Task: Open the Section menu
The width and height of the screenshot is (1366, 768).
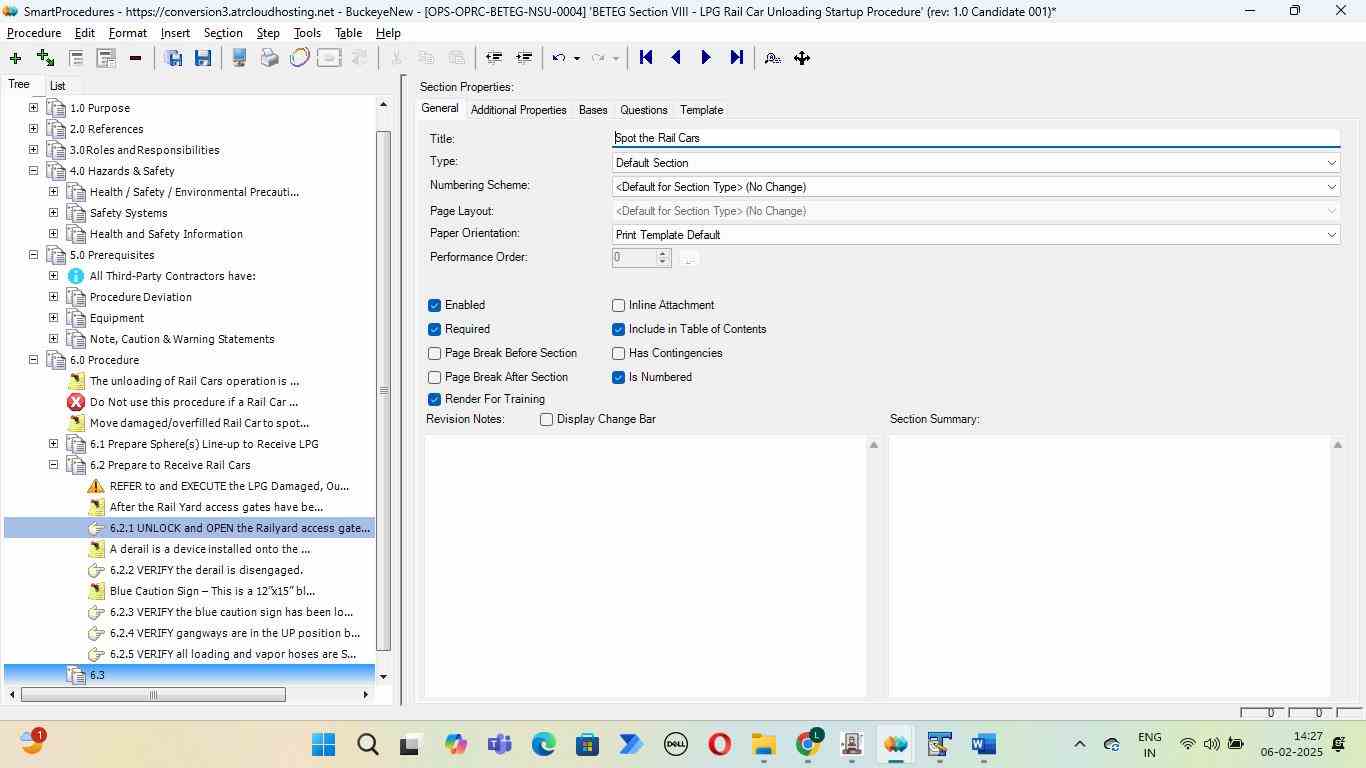Action: tap(223, 33)
